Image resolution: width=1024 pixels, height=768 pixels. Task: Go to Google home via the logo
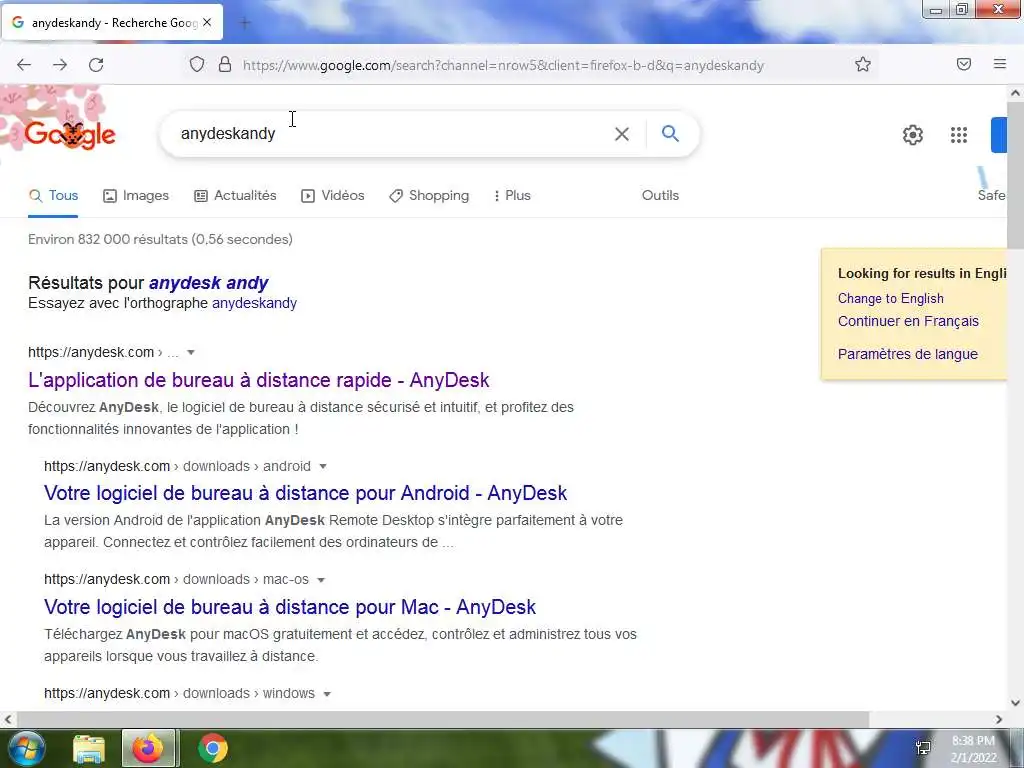coord(70,135)
